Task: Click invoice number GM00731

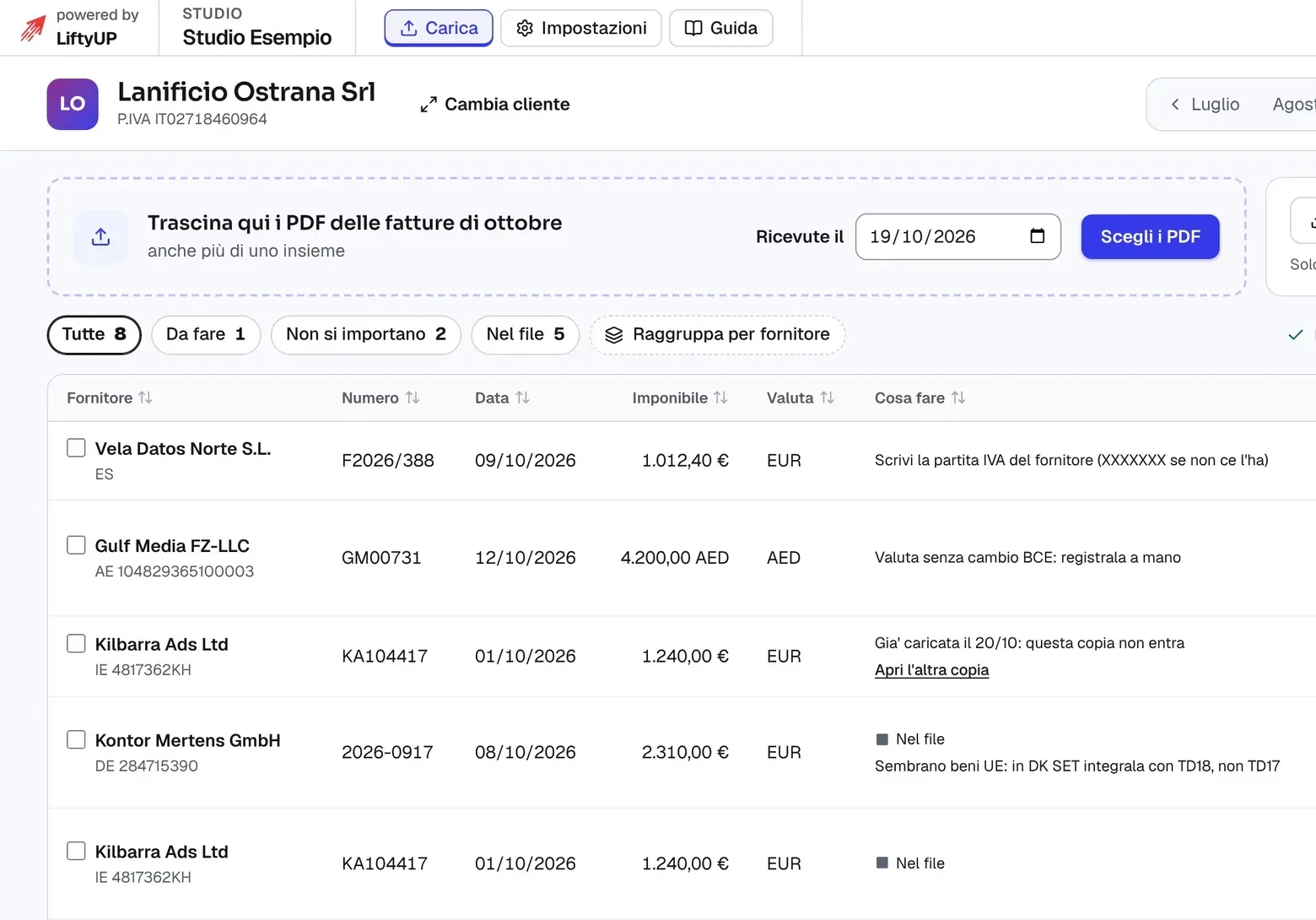Action: point(381,558)
